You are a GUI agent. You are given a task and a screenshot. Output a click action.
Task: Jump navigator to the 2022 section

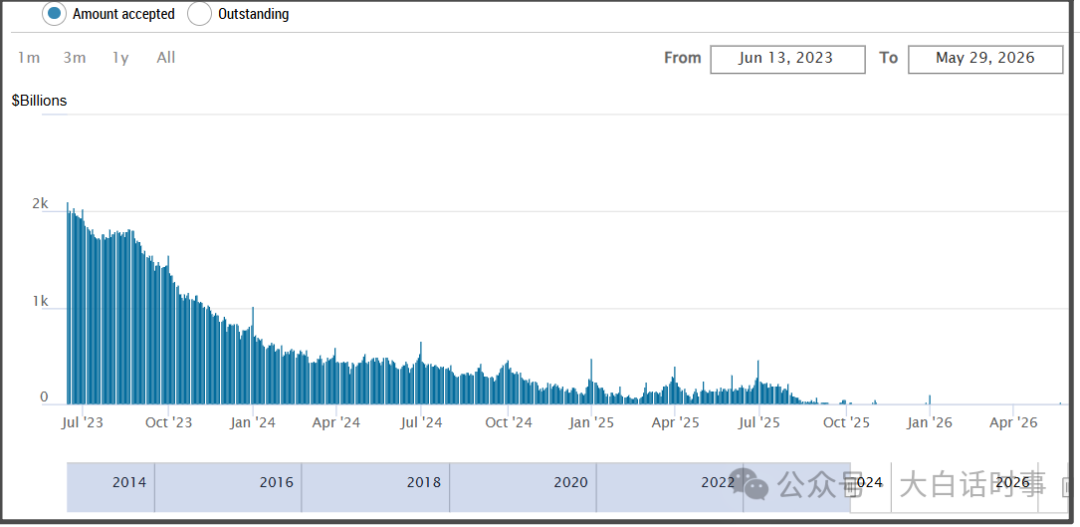click(x=718, y=482)
